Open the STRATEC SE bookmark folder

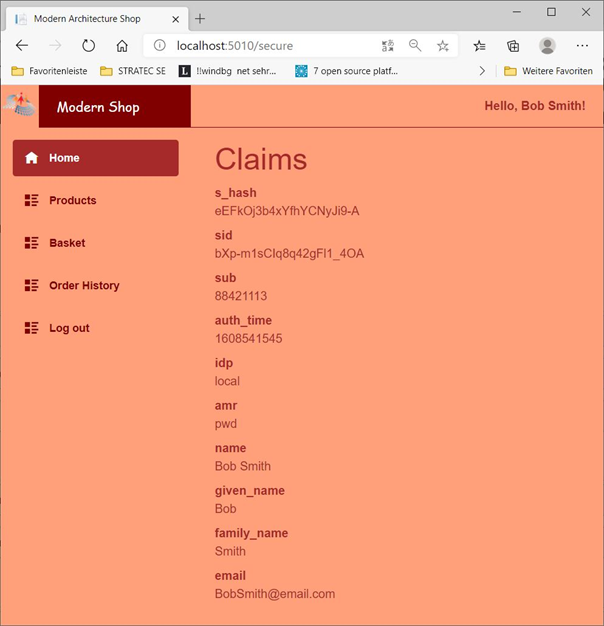pos(133,71)
